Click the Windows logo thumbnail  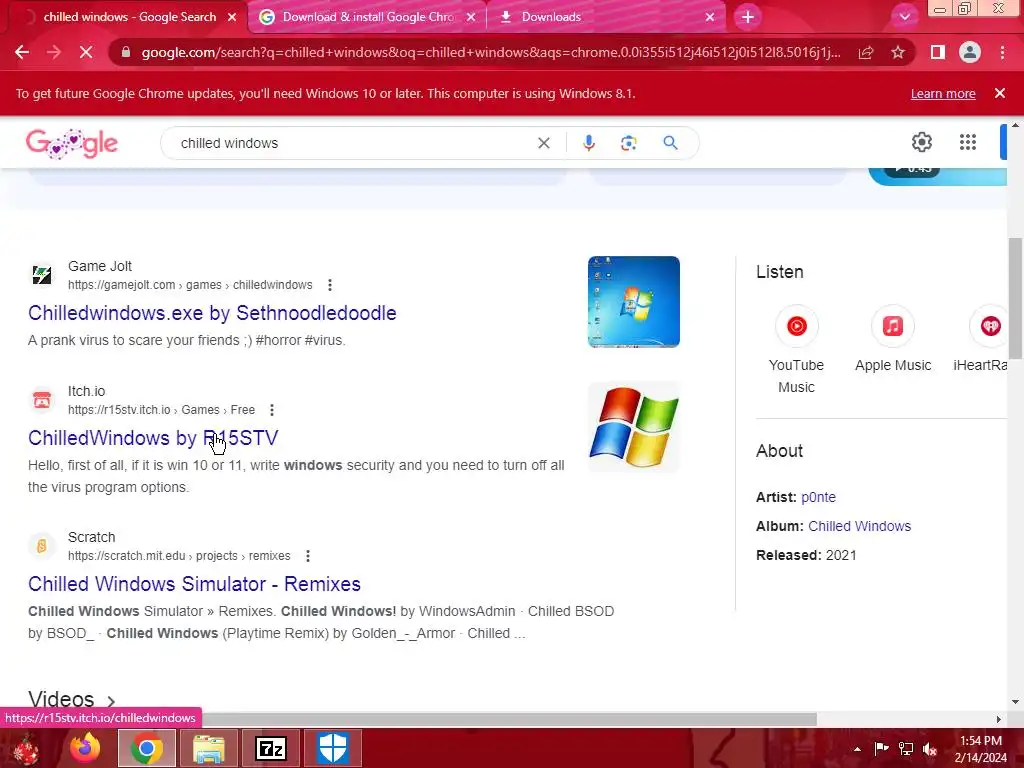633,426
